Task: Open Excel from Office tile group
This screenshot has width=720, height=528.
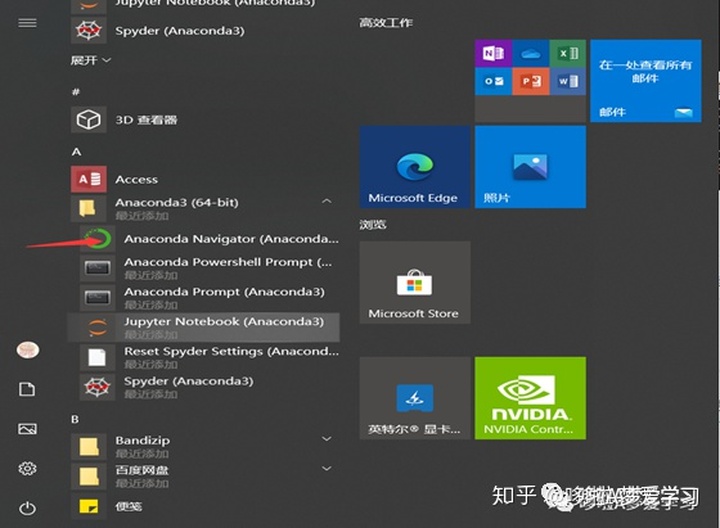Action: click(x=568, y=53)
